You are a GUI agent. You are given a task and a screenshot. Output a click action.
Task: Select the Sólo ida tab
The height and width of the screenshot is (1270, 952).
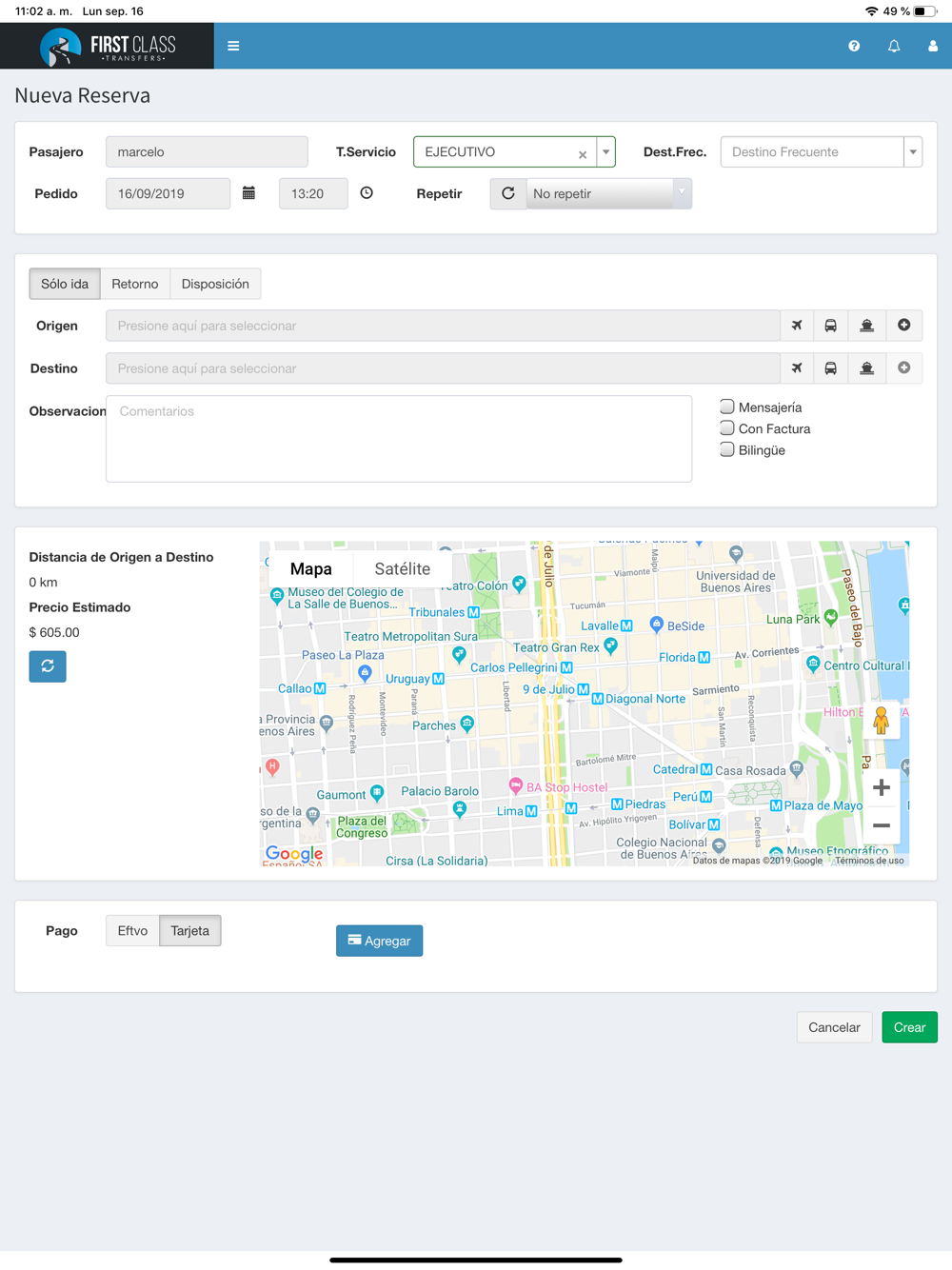[65, 284]
